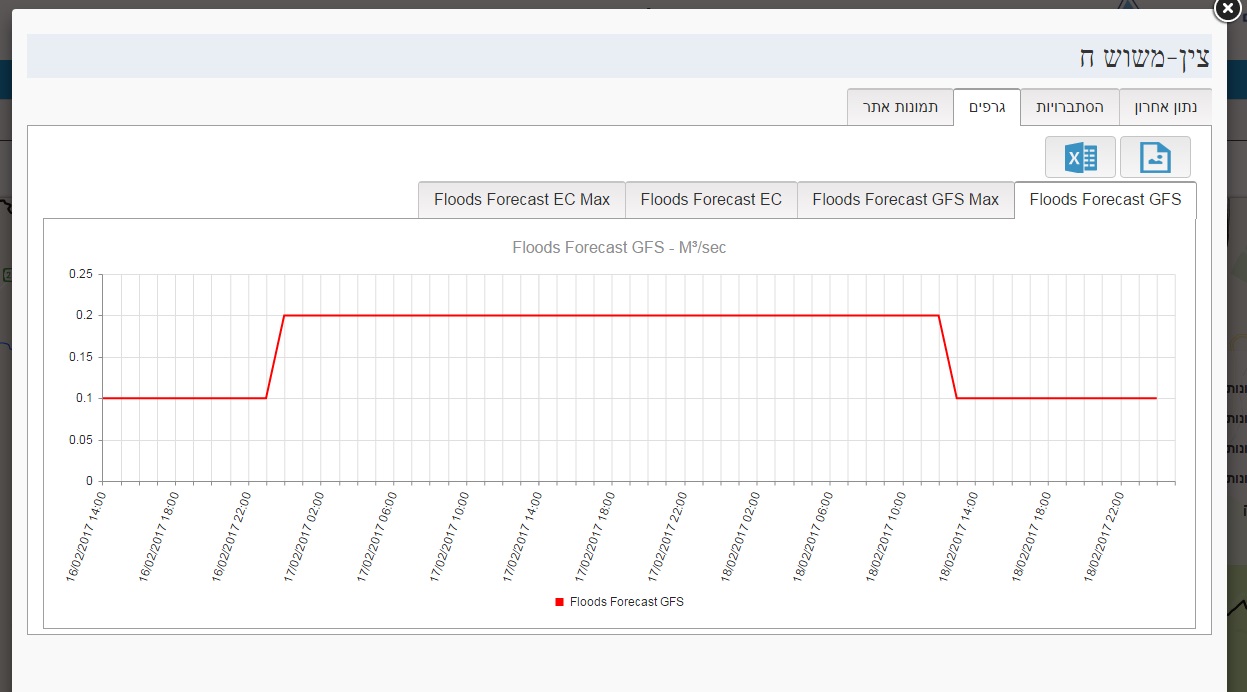The height and width of the screenshot is (692, 1247).
Task: Select the Floods Forecast EC Max tab
Action: pyautogui.click(x=521, y=200)
